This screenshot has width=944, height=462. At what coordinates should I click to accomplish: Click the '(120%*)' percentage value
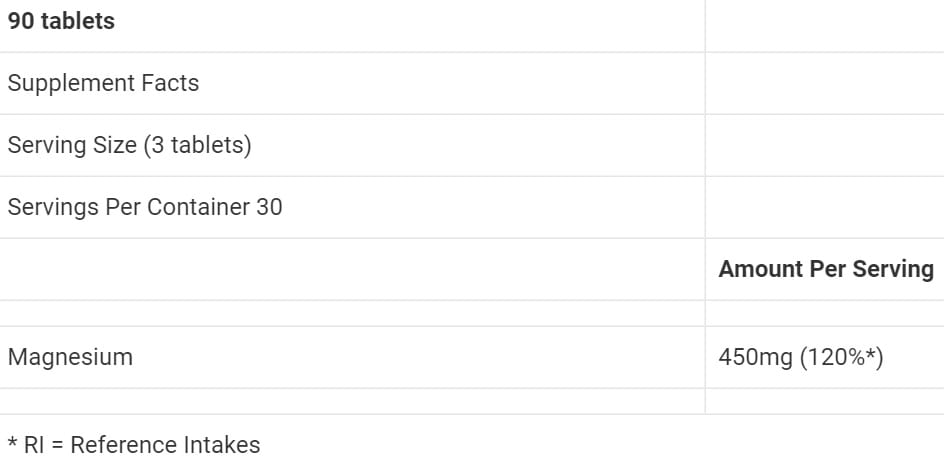click(x=841, y=357)
